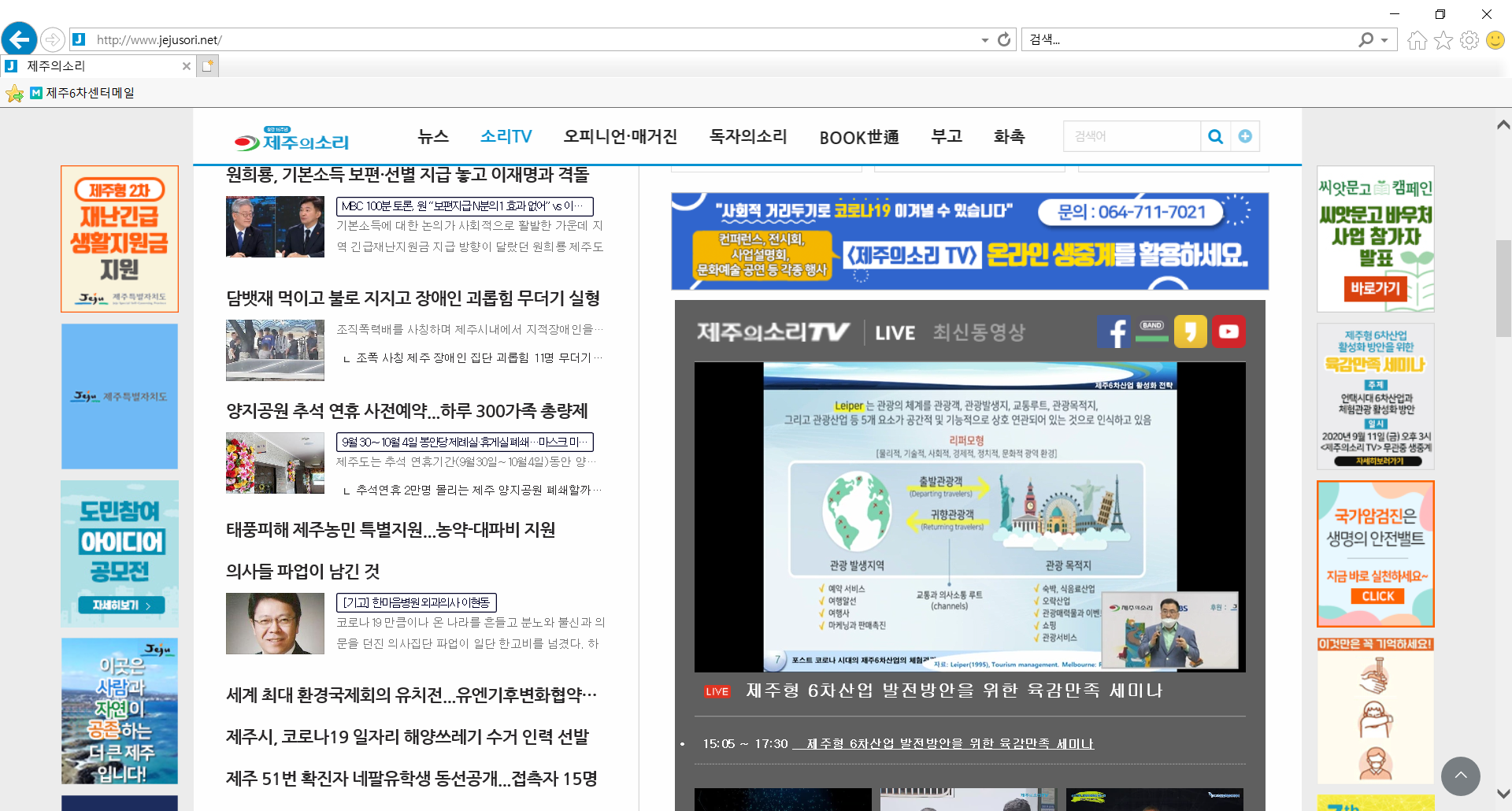1512x811 pixels.
Task: Click the browser back arrow button
Action: pyautogui.click(x=19, y=39)
